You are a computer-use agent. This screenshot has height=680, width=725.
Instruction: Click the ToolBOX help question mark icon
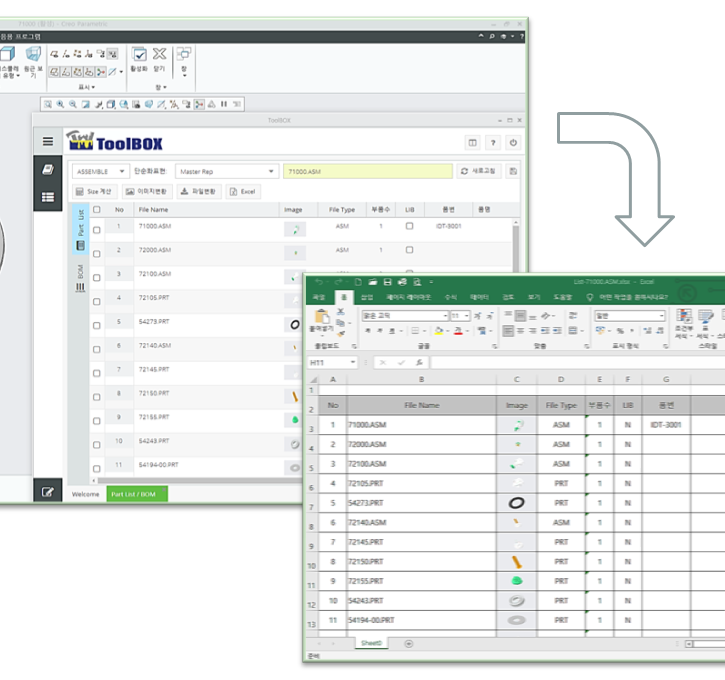click(x=493, y=143)
